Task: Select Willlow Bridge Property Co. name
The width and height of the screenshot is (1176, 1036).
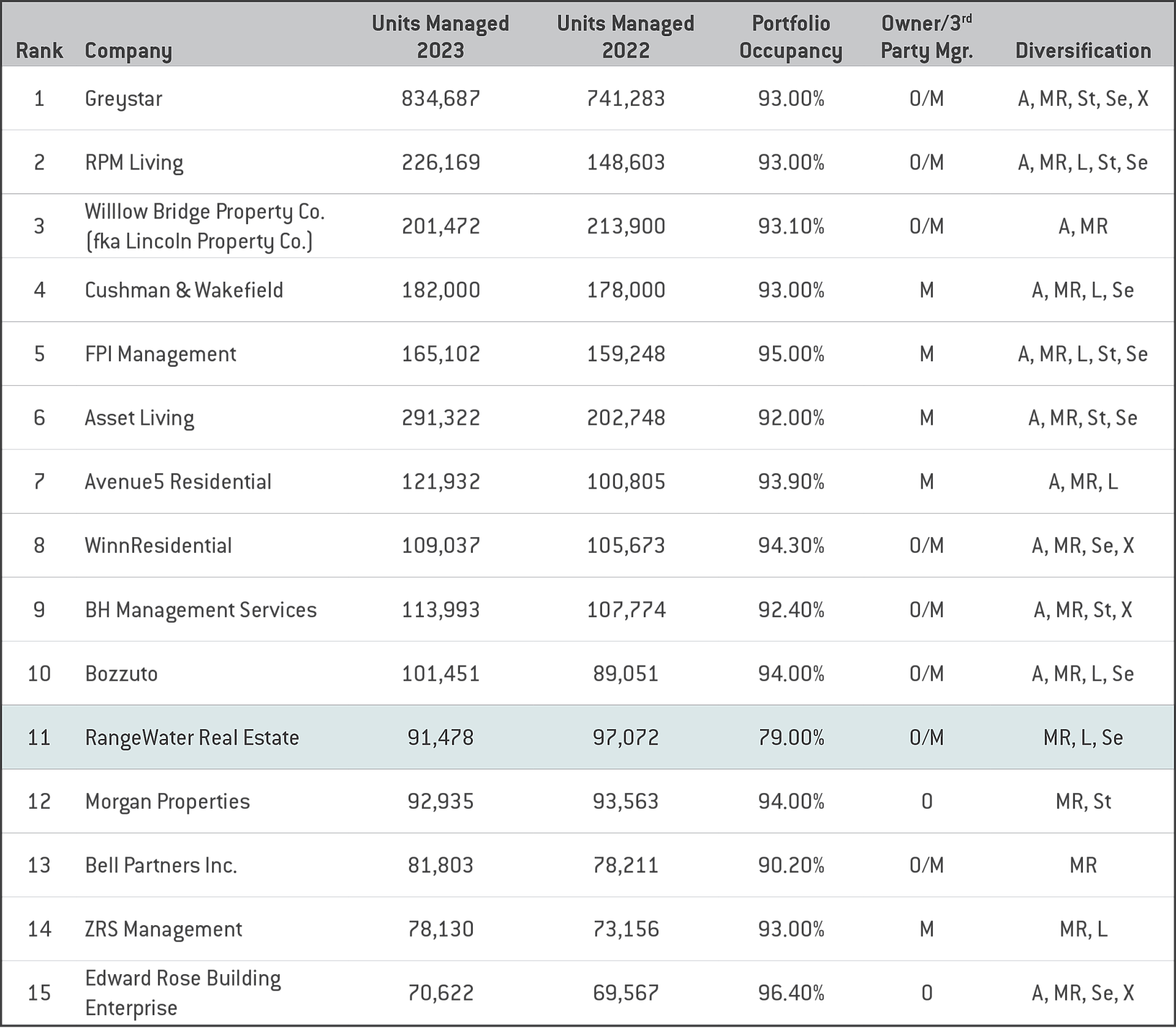Action: (x=205, y=227)
